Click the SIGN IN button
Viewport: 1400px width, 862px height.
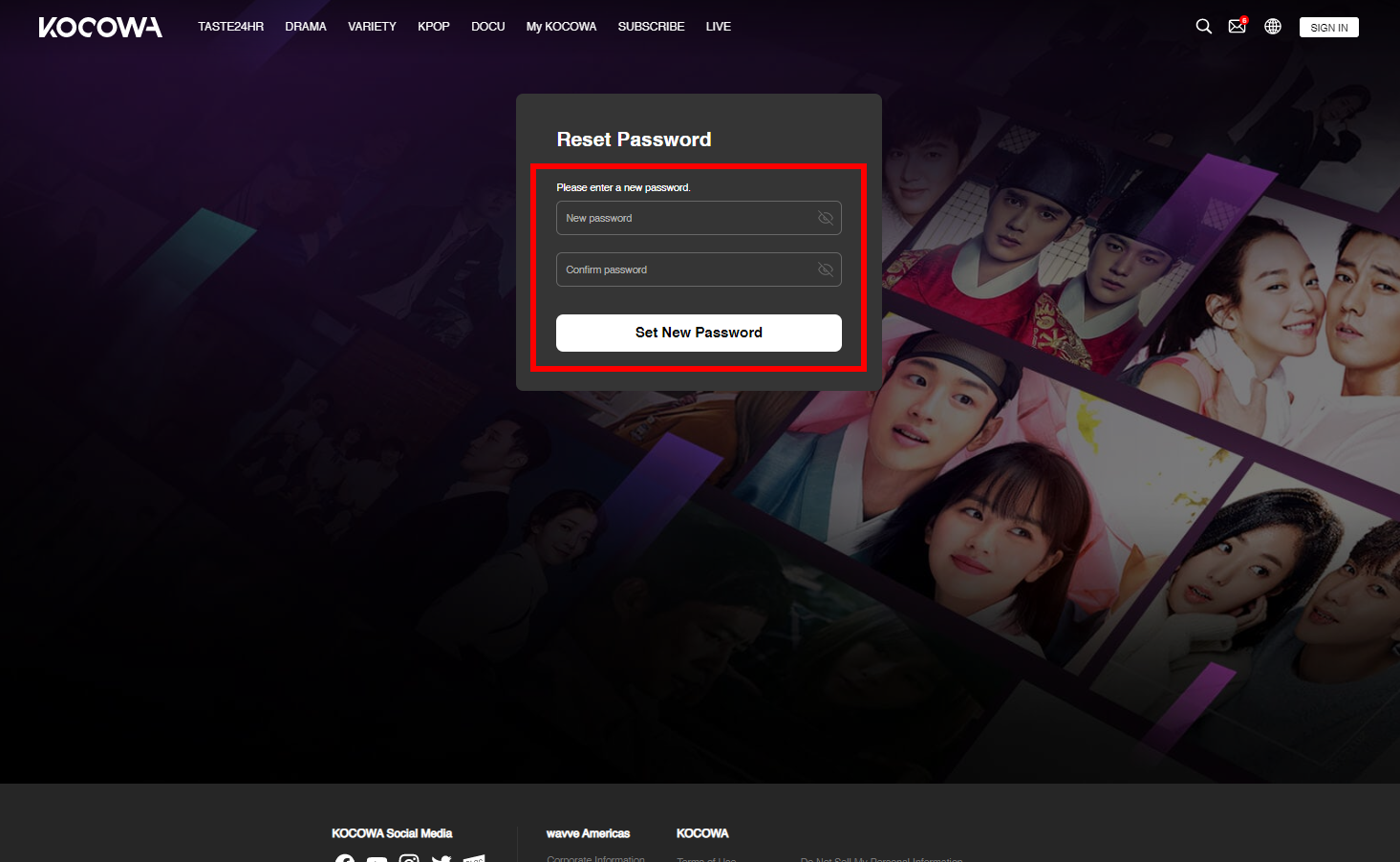(1329, 28)
